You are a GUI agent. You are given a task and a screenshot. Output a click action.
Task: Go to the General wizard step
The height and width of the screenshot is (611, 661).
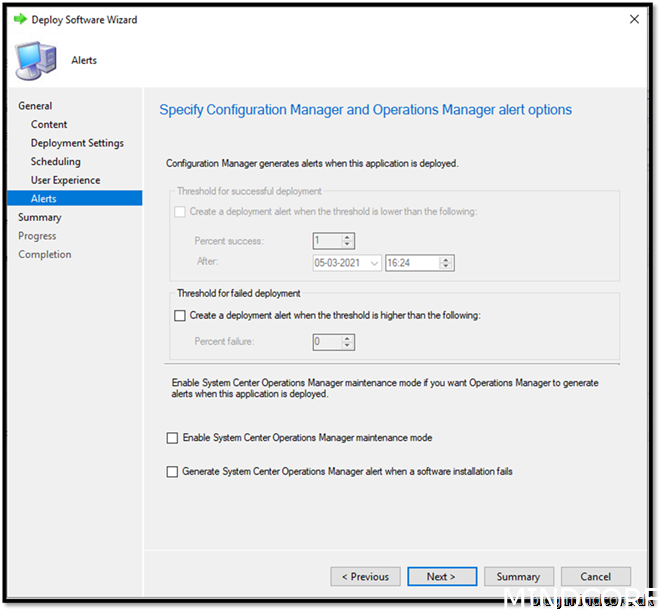pos(35,106)
